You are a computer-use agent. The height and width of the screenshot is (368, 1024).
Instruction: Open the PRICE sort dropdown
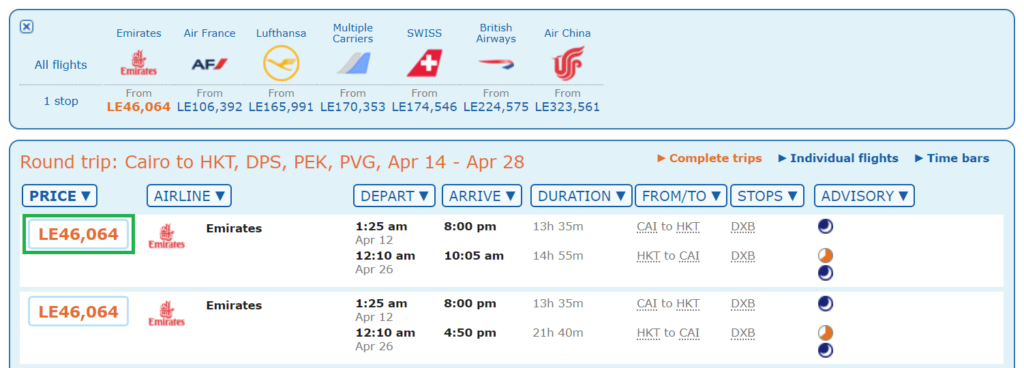click(x=59, y=196)
